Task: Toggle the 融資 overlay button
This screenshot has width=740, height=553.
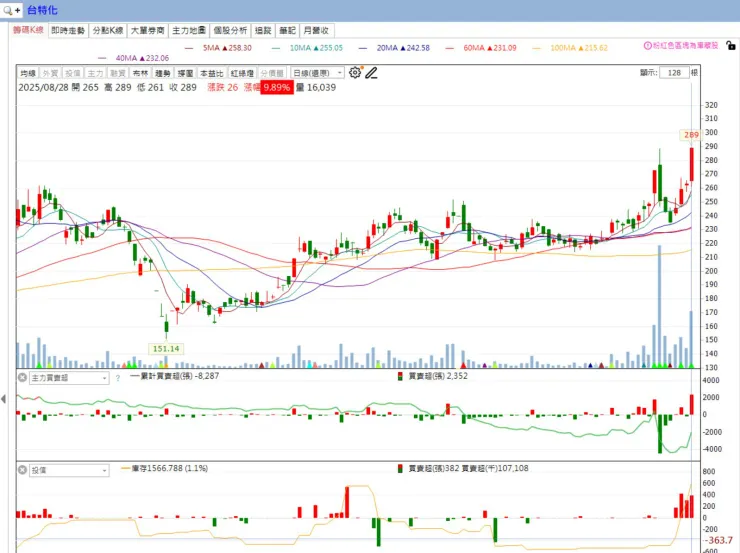Action: pos(118,73)
